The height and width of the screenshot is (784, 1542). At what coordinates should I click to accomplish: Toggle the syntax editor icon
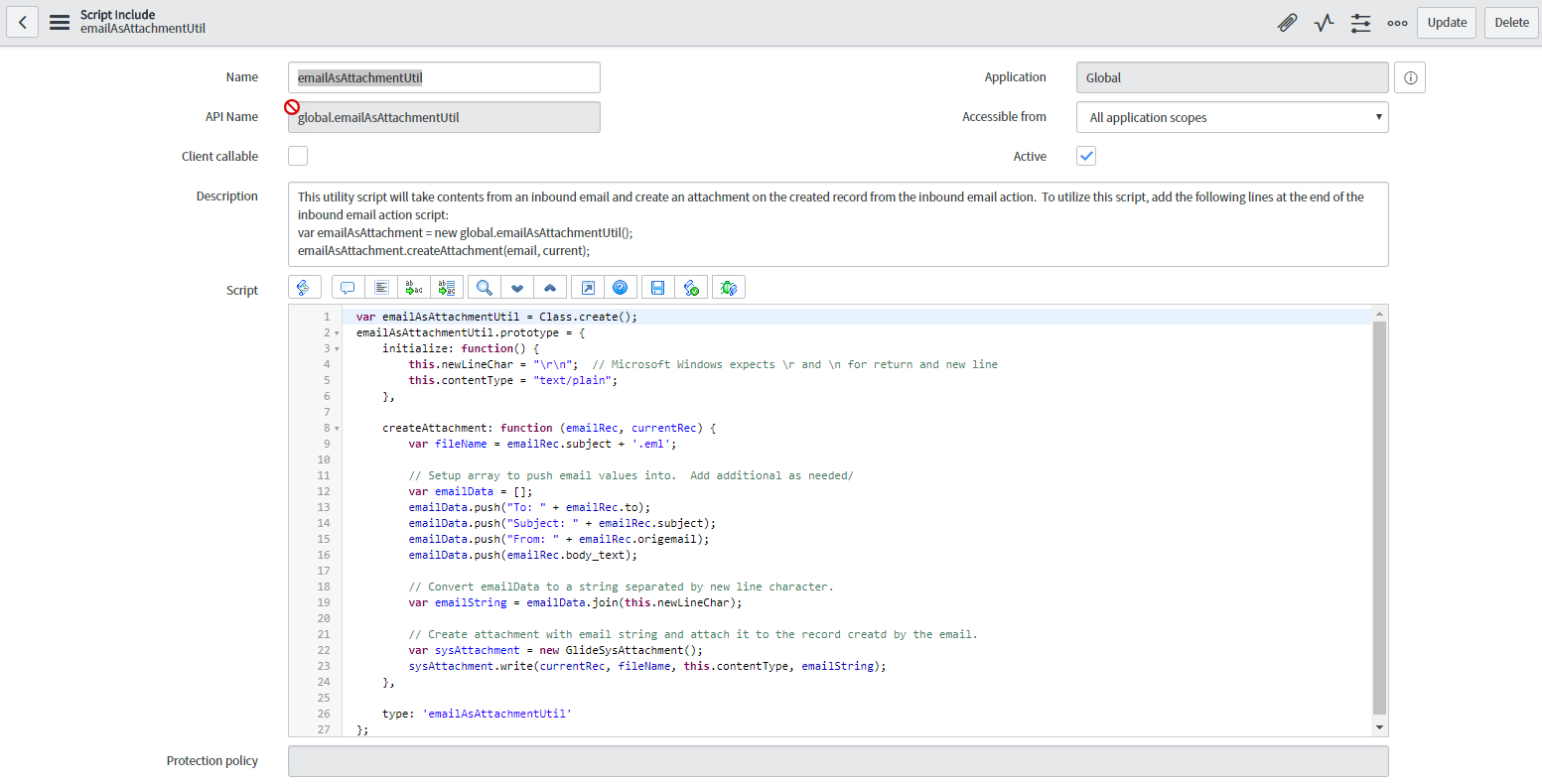(x=304, y=288)
